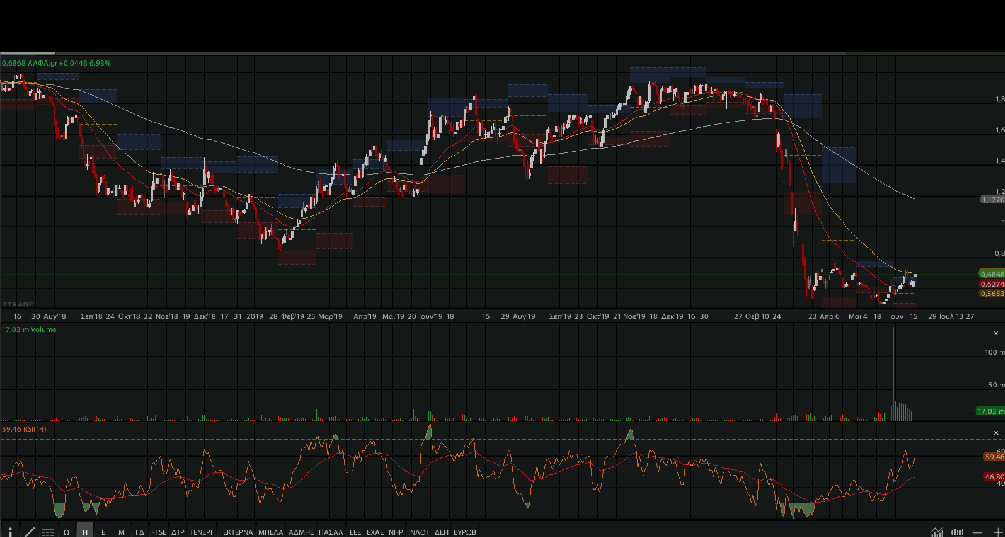Switch to the Ω timeframe
This screenshot has width=1005, height=537.
click(x=67, y=531)
